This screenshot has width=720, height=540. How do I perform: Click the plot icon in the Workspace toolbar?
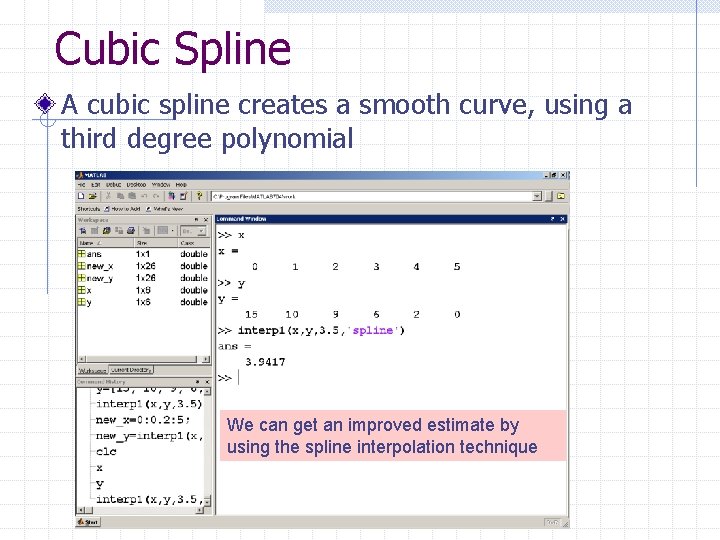(x=163, y=231)
